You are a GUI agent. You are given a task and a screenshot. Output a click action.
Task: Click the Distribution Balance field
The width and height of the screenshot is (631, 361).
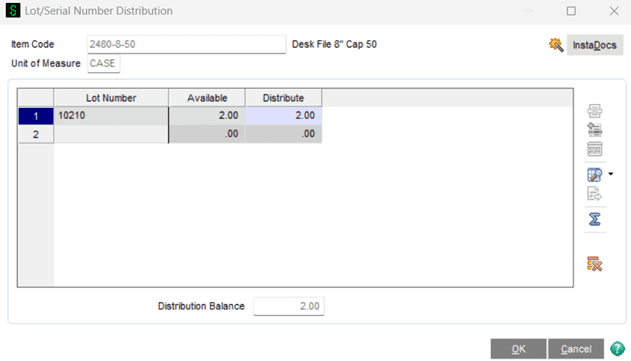289,306
